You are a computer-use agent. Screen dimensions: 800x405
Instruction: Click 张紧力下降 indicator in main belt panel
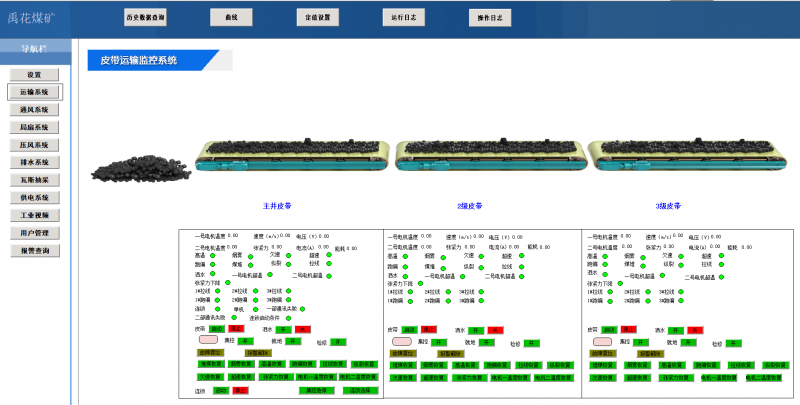(227, 283)
